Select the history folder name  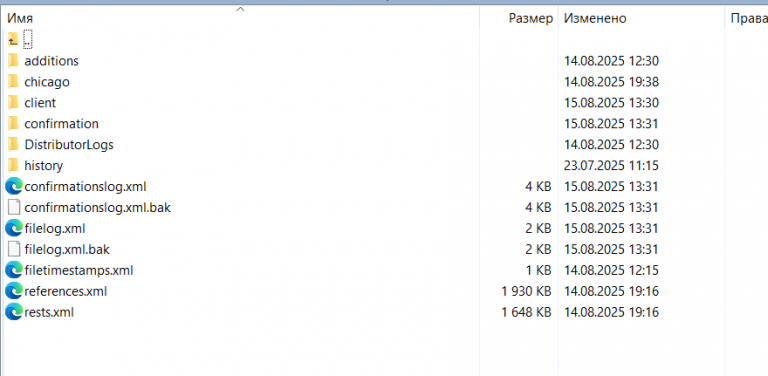click(44, 166)
